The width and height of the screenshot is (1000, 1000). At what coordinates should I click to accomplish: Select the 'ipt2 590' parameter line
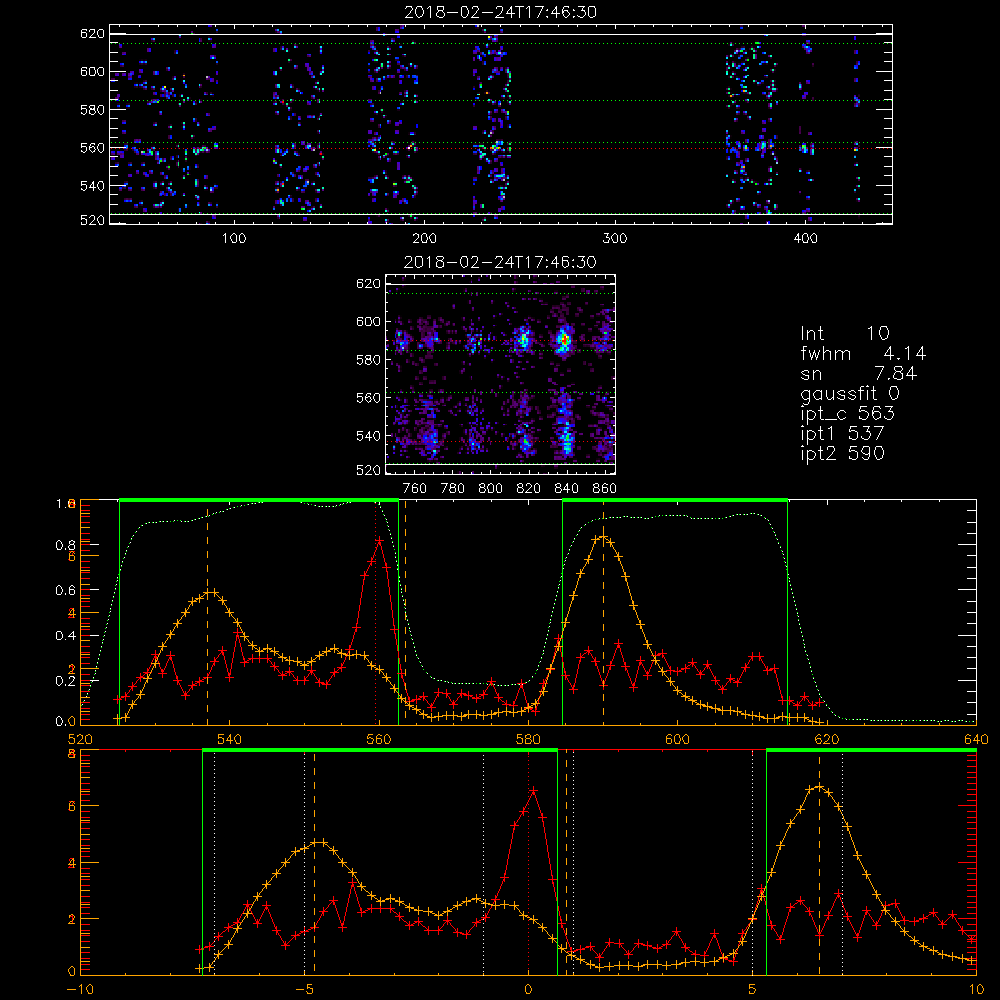842,453
